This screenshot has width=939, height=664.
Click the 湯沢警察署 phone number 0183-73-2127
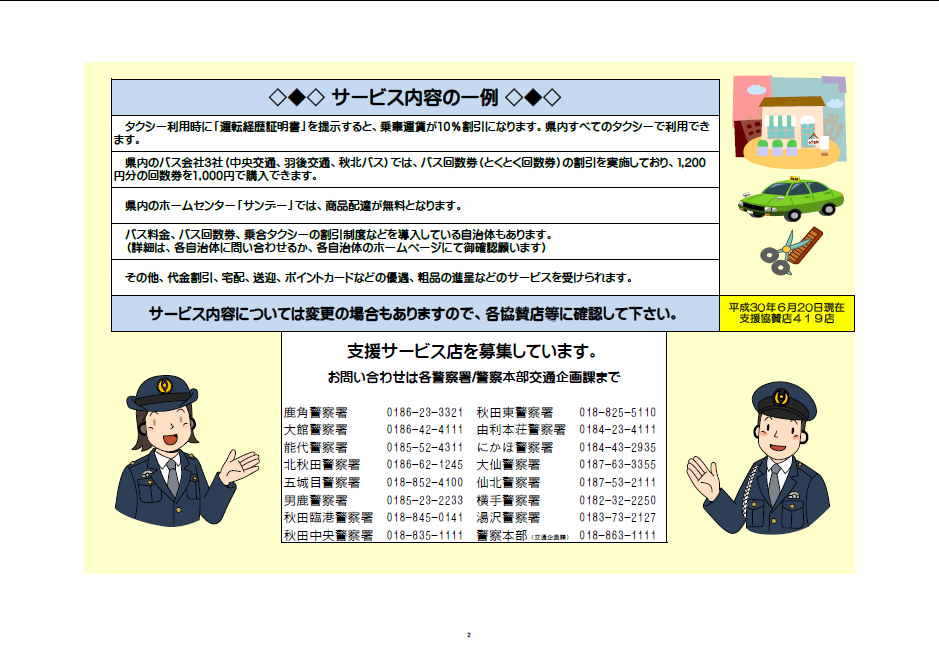(617, 517)
